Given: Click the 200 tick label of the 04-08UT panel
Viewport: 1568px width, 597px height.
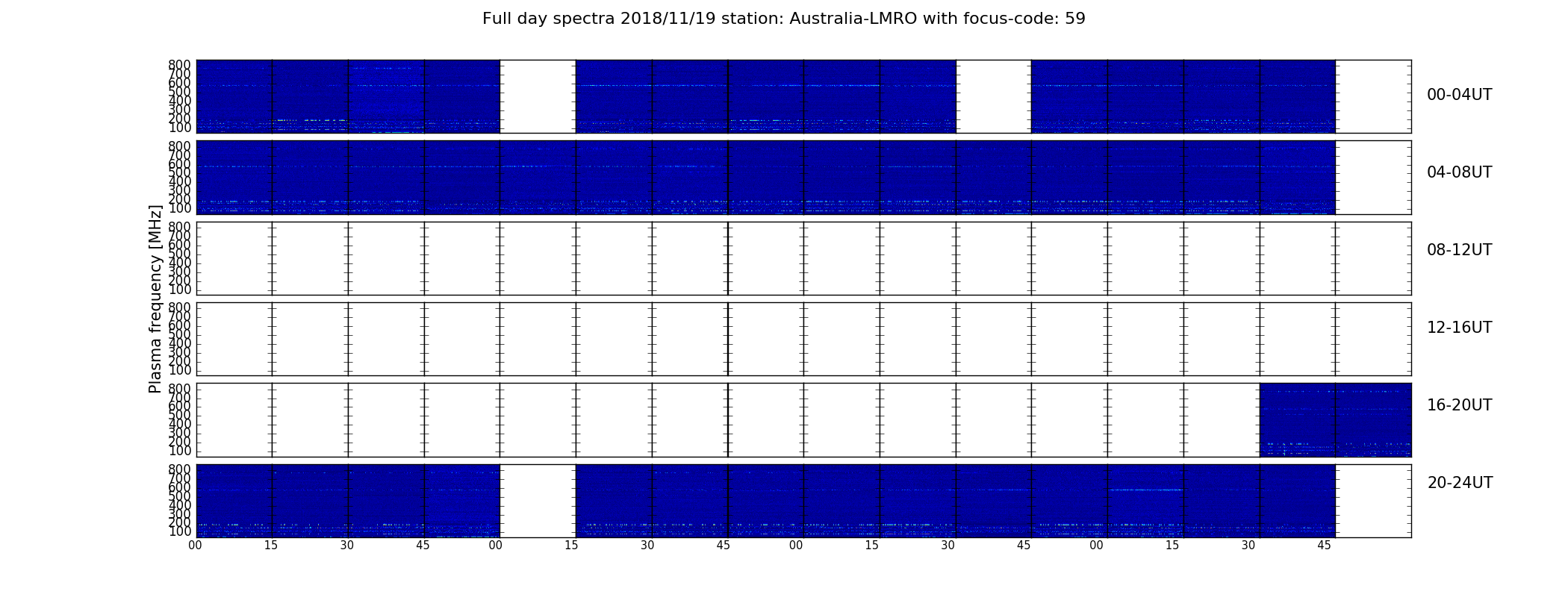Looking at the screenshot, I should [x=180, y=199].
